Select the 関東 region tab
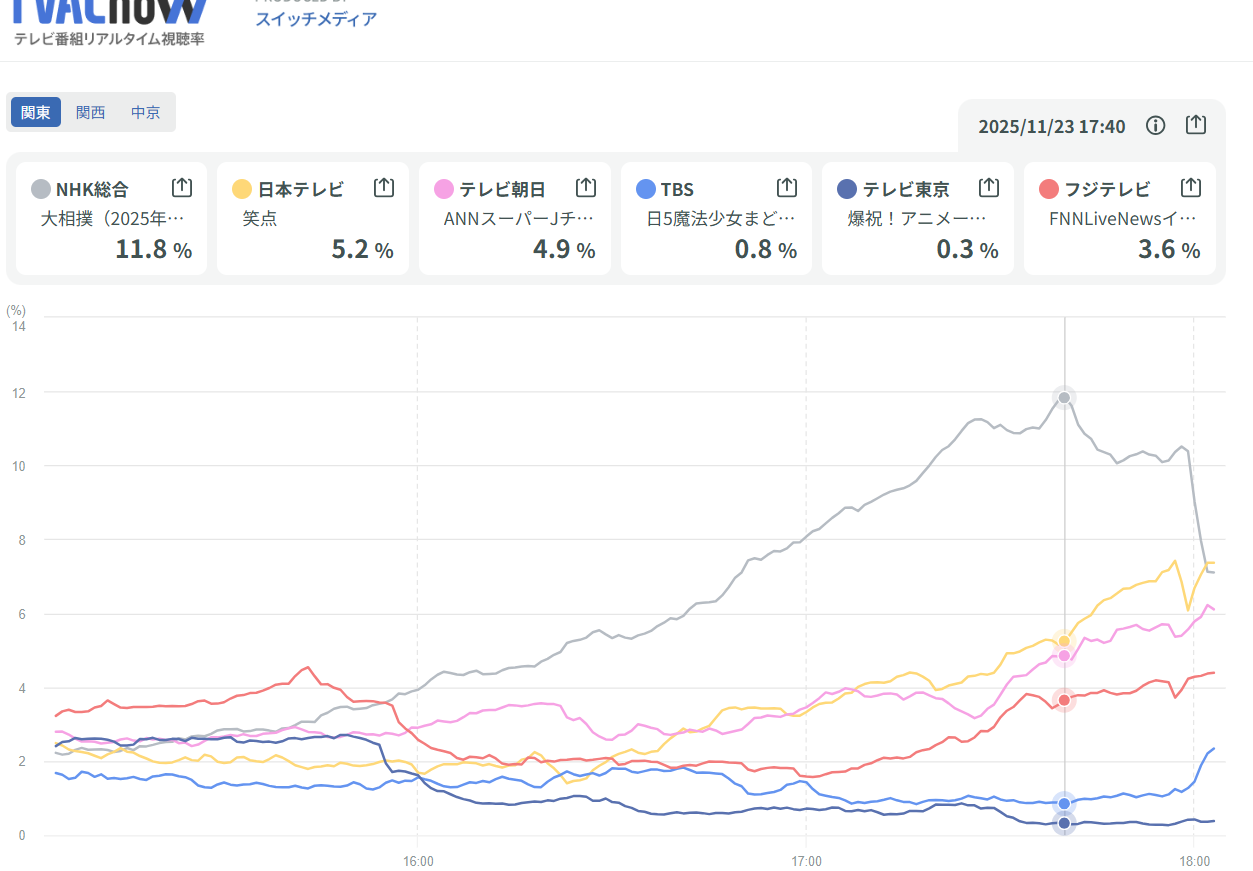Image resolution: width=1253 pixels, height=871 pixels. coord(36,112)
